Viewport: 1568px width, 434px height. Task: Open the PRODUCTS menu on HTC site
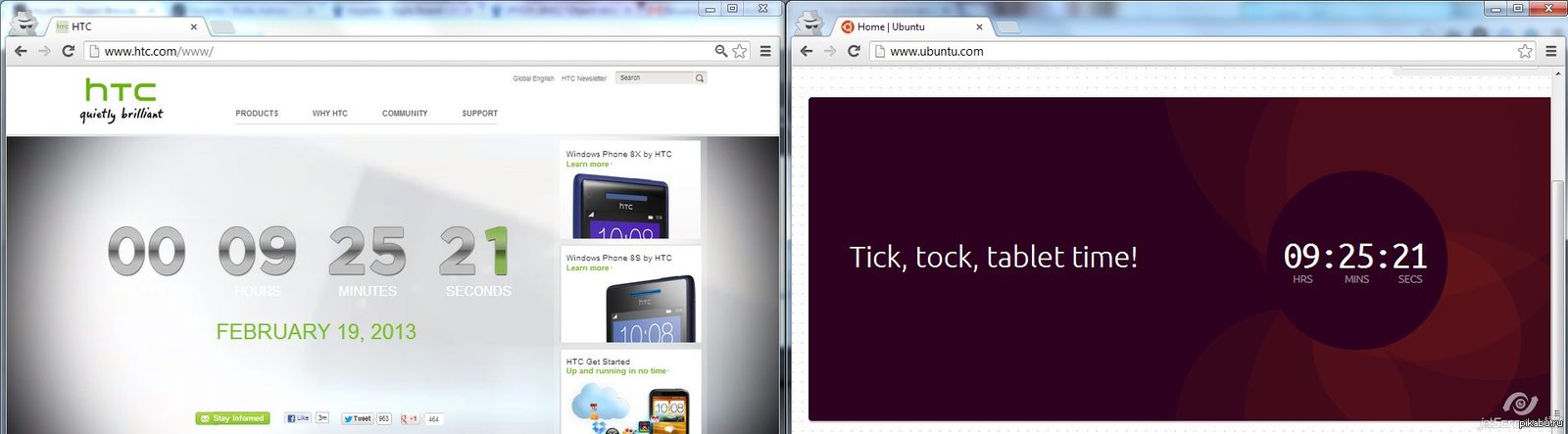point(257,114)
